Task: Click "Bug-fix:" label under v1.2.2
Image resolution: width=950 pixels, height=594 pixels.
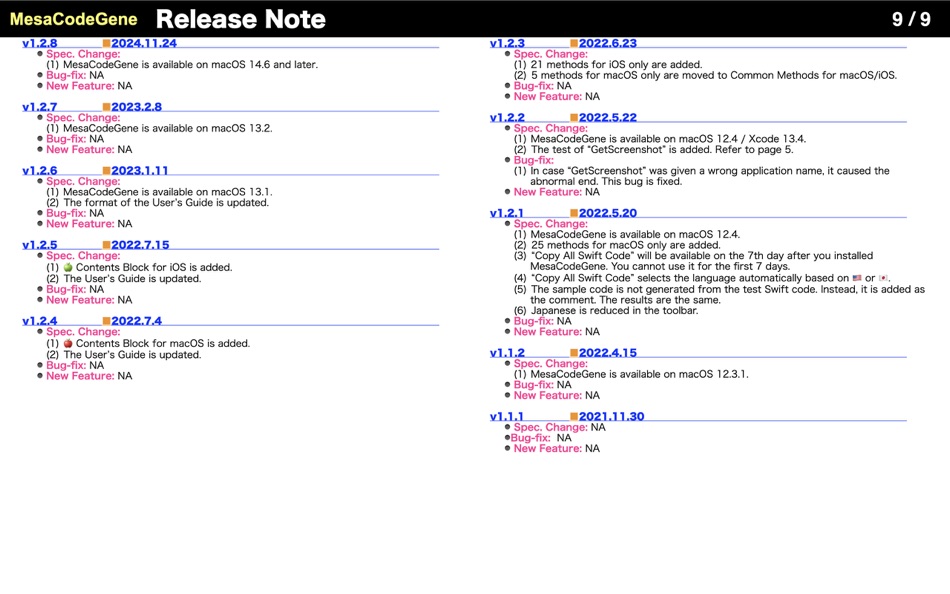Action: coord(533,160)
